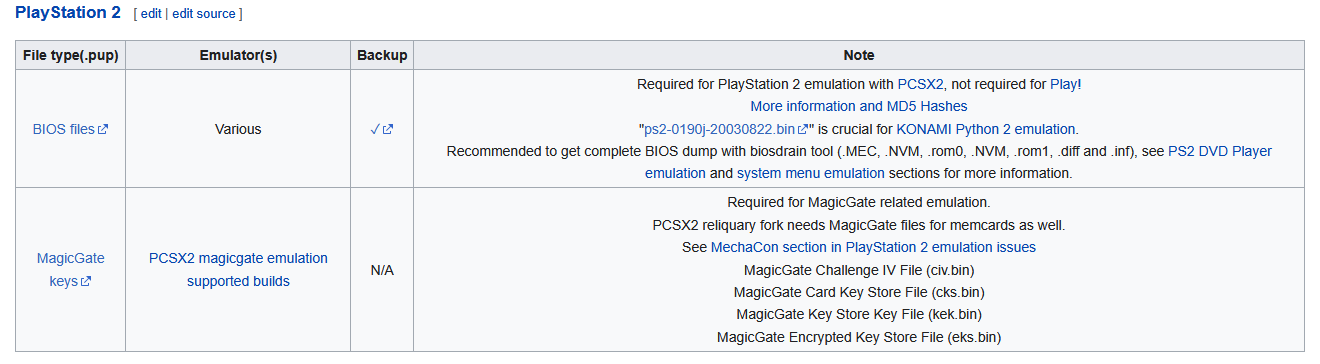Open MechaCon section in PlayStation 2 emulation issues
Image resolution: width=1320 pixels, height=364 pixels.
pyautogui.click(x=873, y=247)
